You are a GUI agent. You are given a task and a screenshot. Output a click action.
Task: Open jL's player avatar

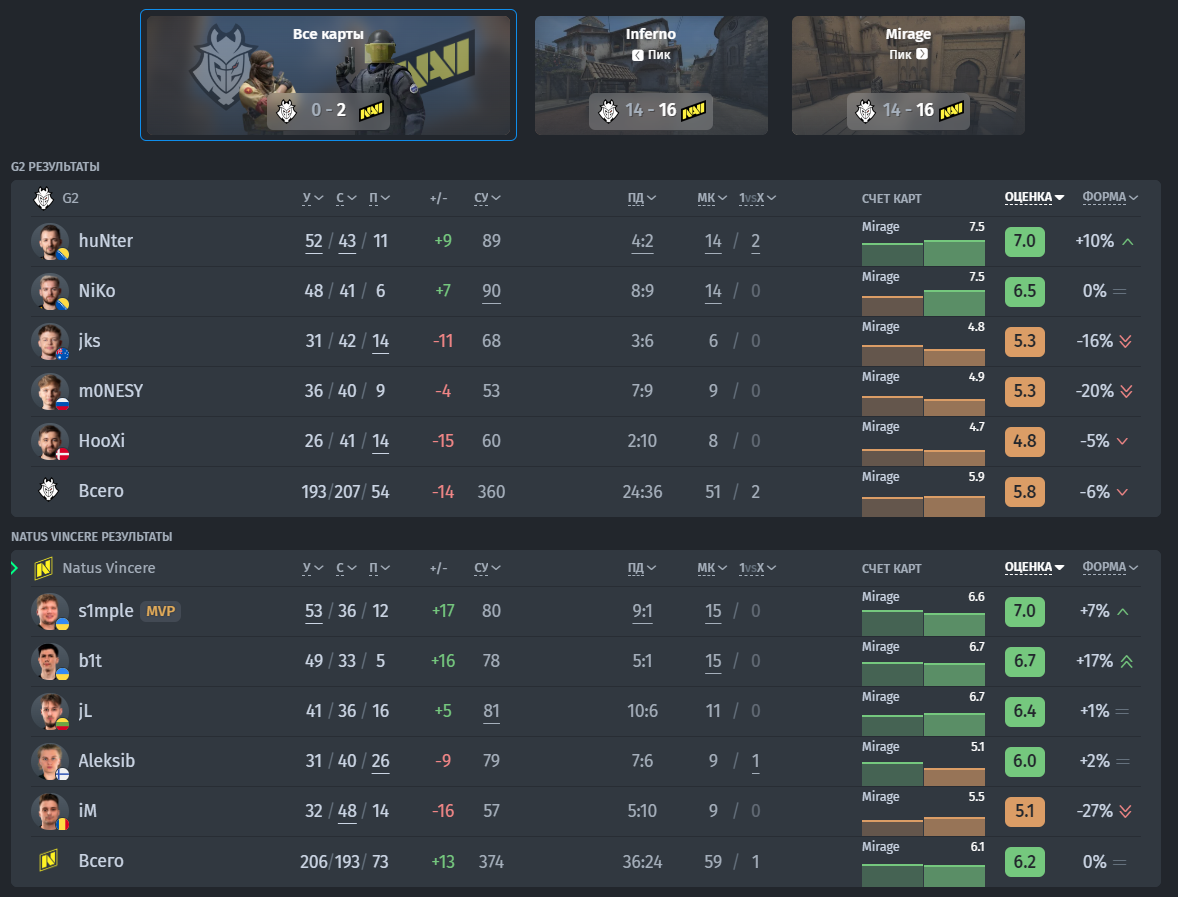click(x=50, y=711)
